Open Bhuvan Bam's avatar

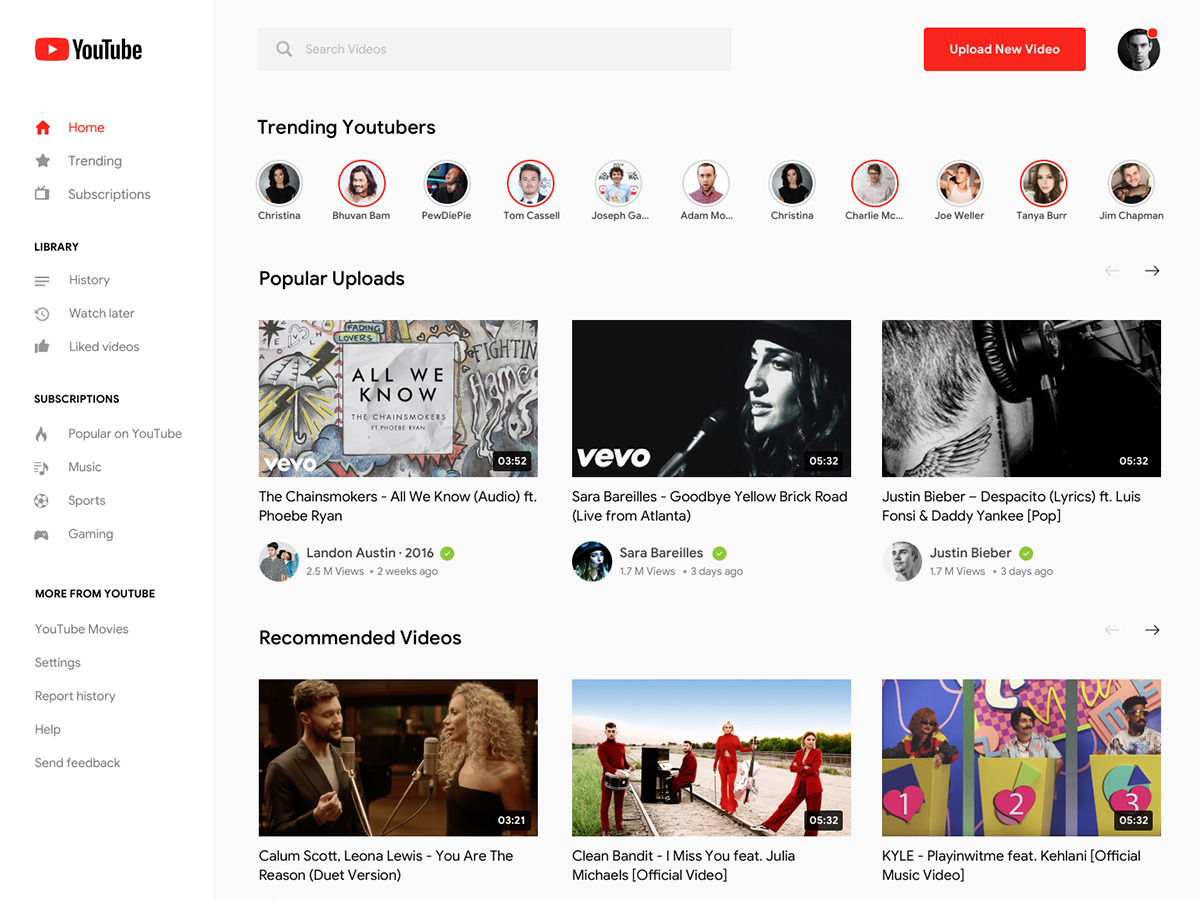click(x=362, y=184)
